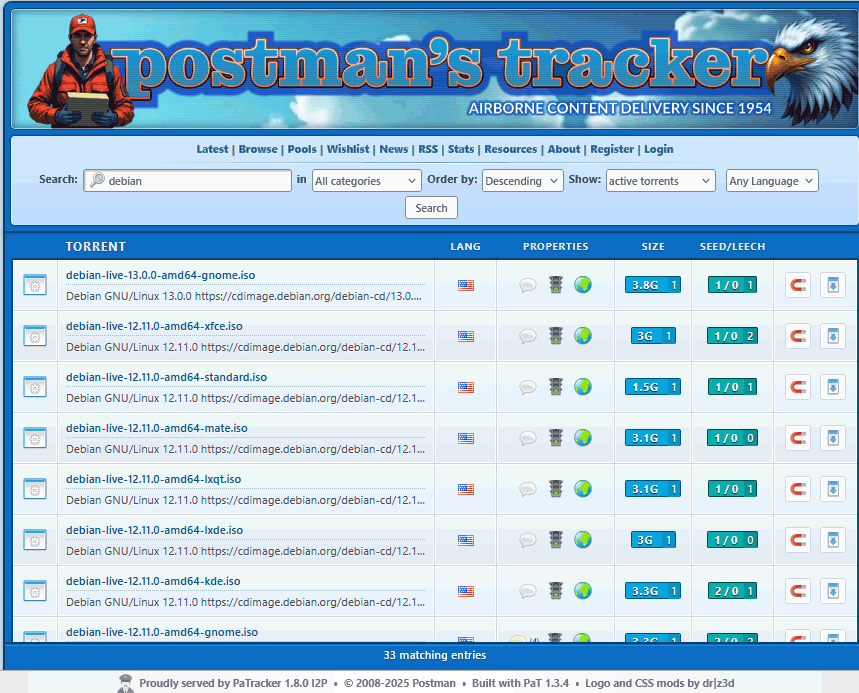Click the magnifier icon in the search field
This screenshot has width=859, height=693.
[97, 180]
